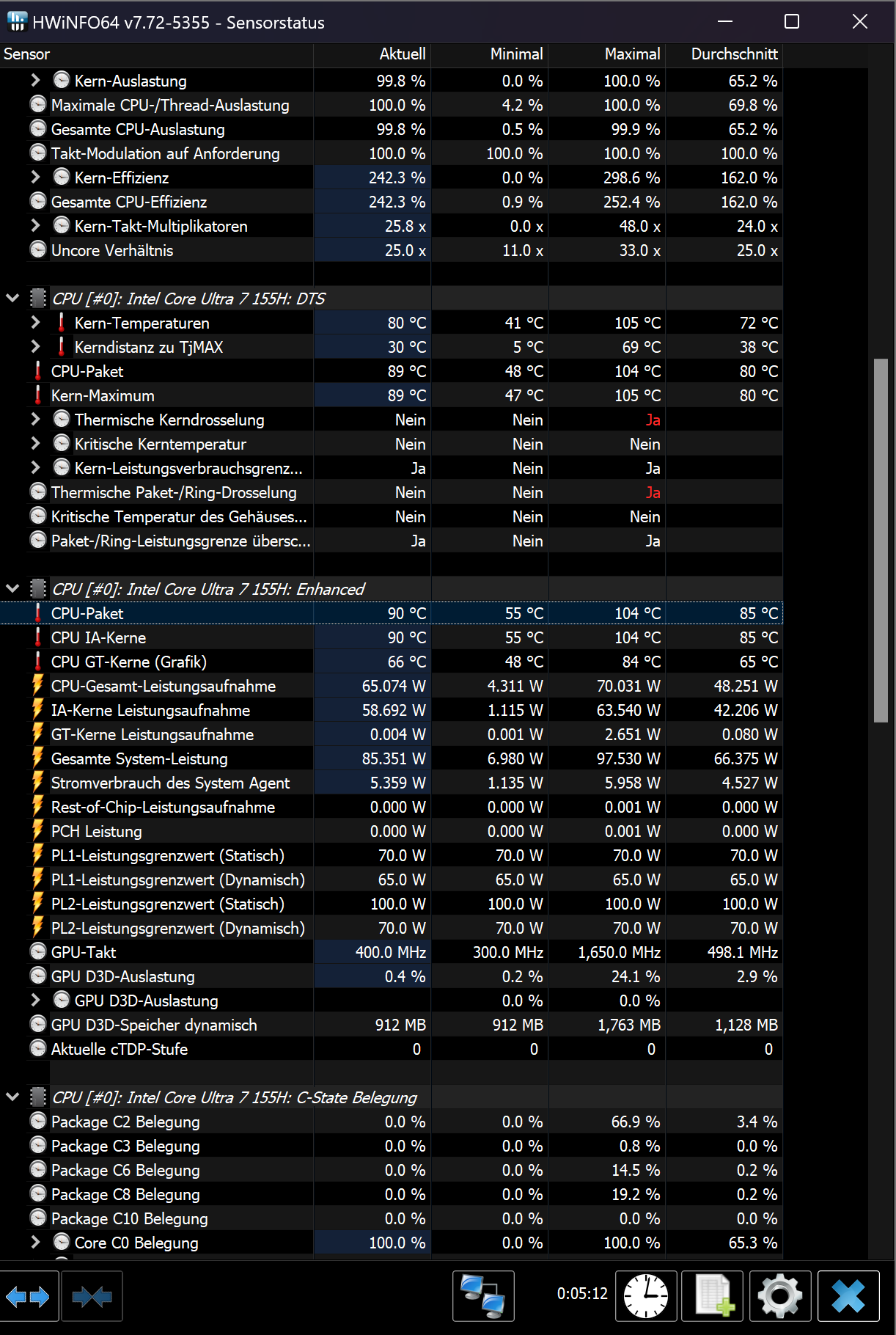Expand the Kern-Auslastung row
896x1335 pixels.
point(35,80)
